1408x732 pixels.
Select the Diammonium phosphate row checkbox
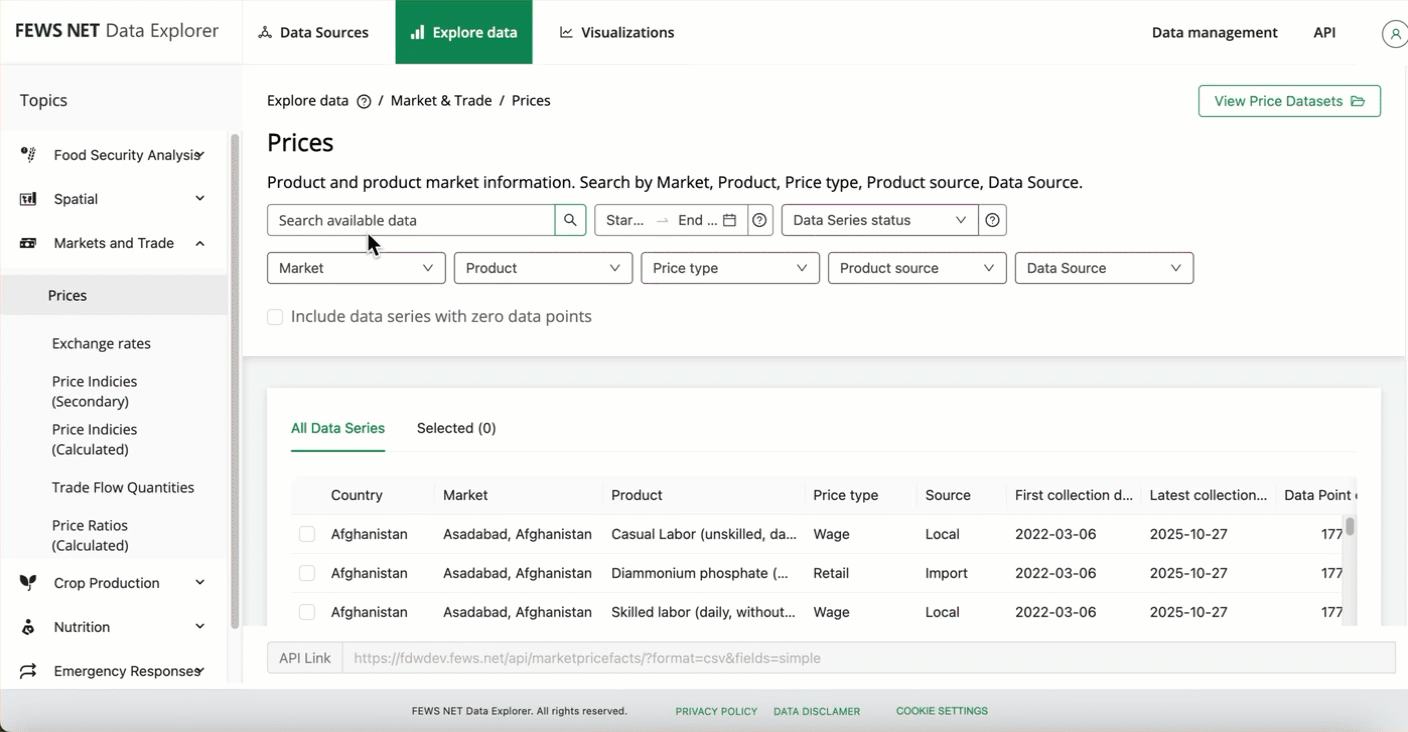(x=307, y=573)
